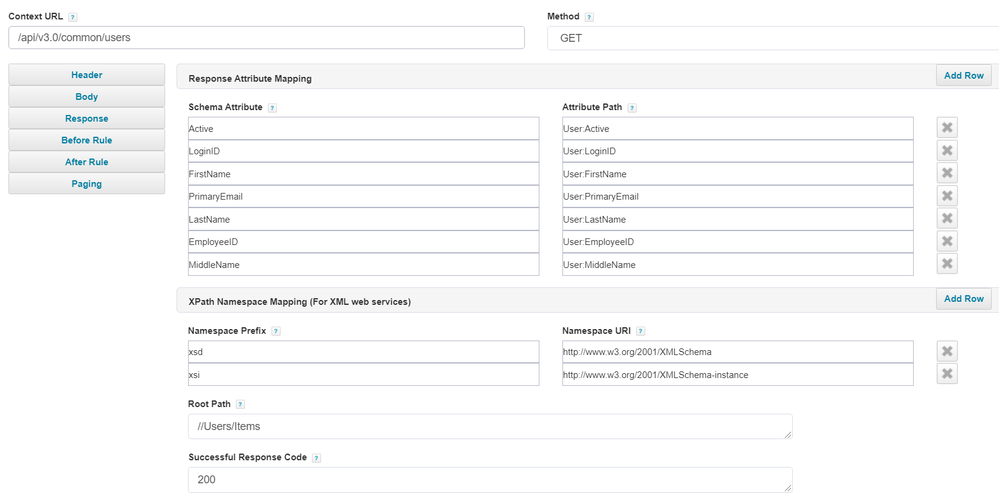999x493 pixels.
Task: Switch to the Header tab
Action: click(86, 75)
